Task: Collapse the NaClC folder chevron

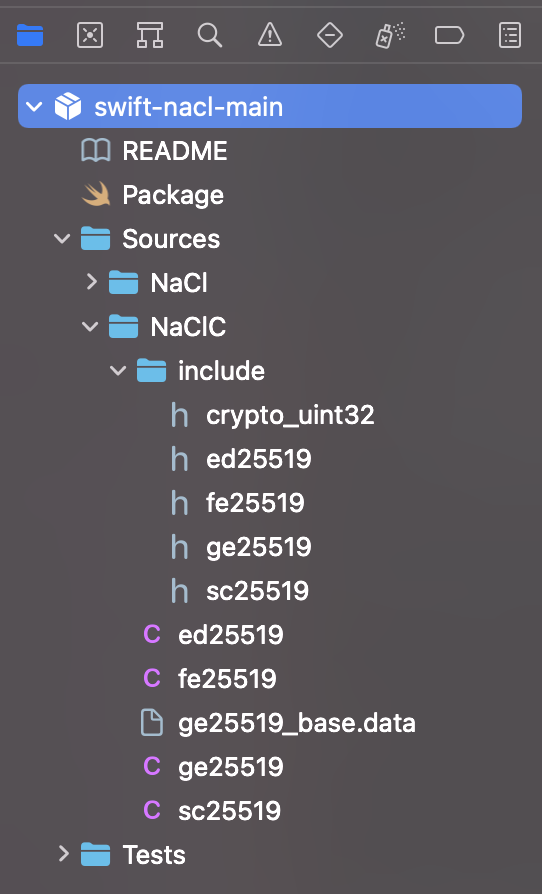Action: (x=90, y=326)
